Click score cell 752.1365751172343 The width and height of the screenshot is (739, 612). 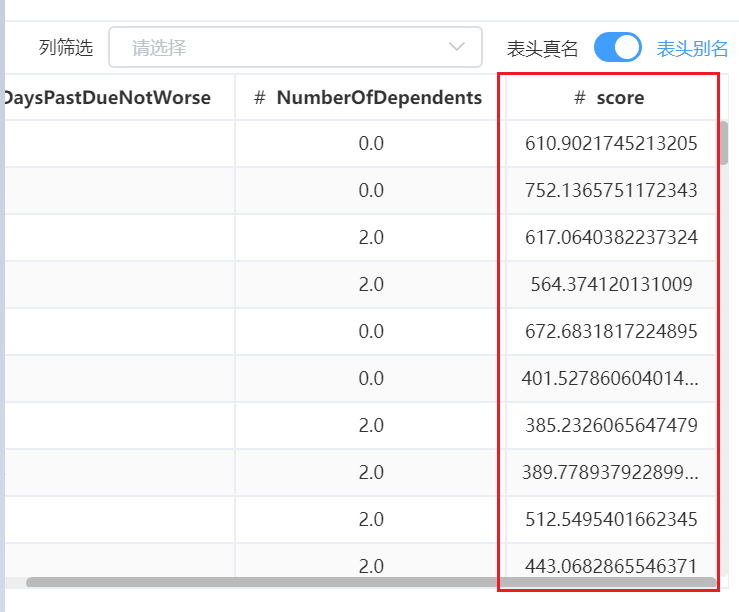pos(611,190)
